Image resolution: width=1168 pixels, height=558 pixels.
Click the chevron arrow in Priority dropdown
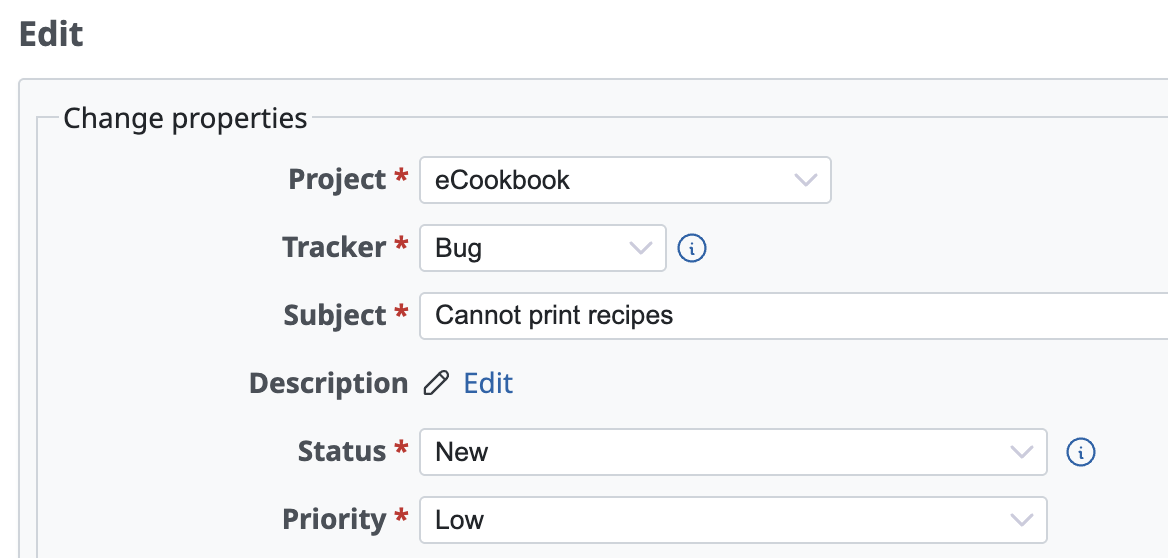click(x=1021, y=520)
